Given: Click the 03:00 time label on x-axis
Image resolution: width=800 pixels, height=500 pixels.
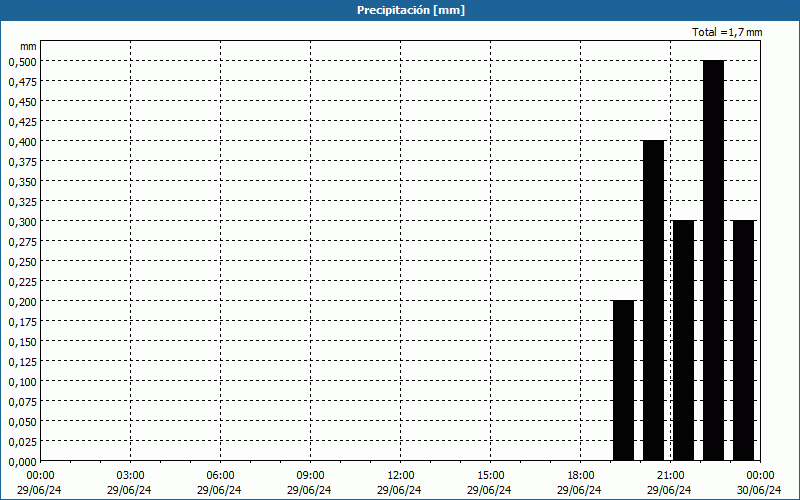Looking at the screenshot, I should (130, 476).
